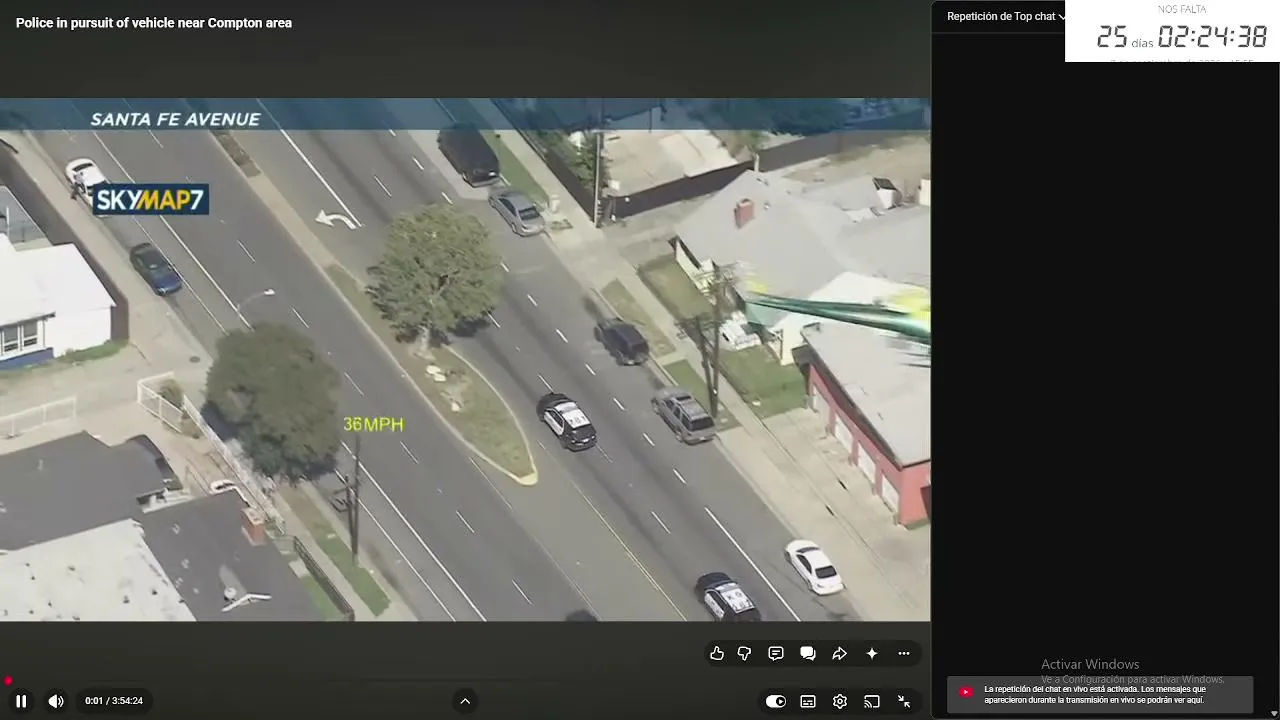Screen dimensions: 1280x720
Task: Expand the chevron-up panel at bottom center
Action: pos(465,700)
